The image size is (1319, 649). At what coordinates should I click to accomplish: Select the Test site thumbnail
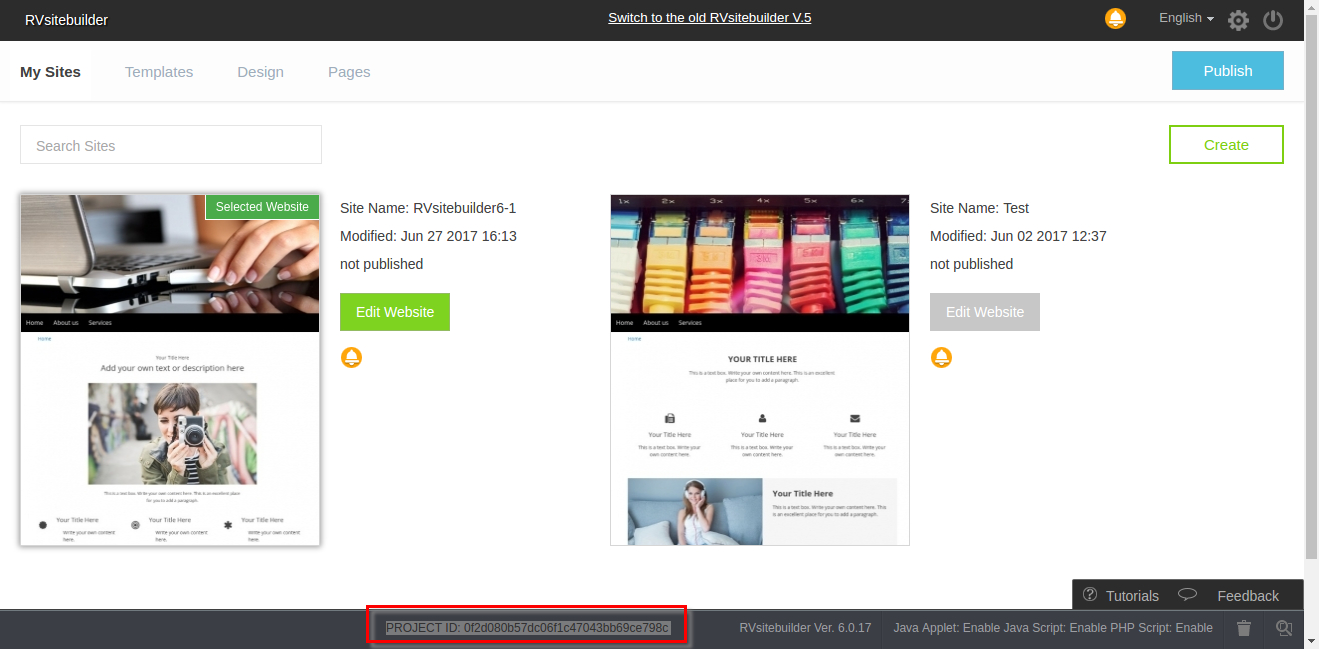[760, 370]
